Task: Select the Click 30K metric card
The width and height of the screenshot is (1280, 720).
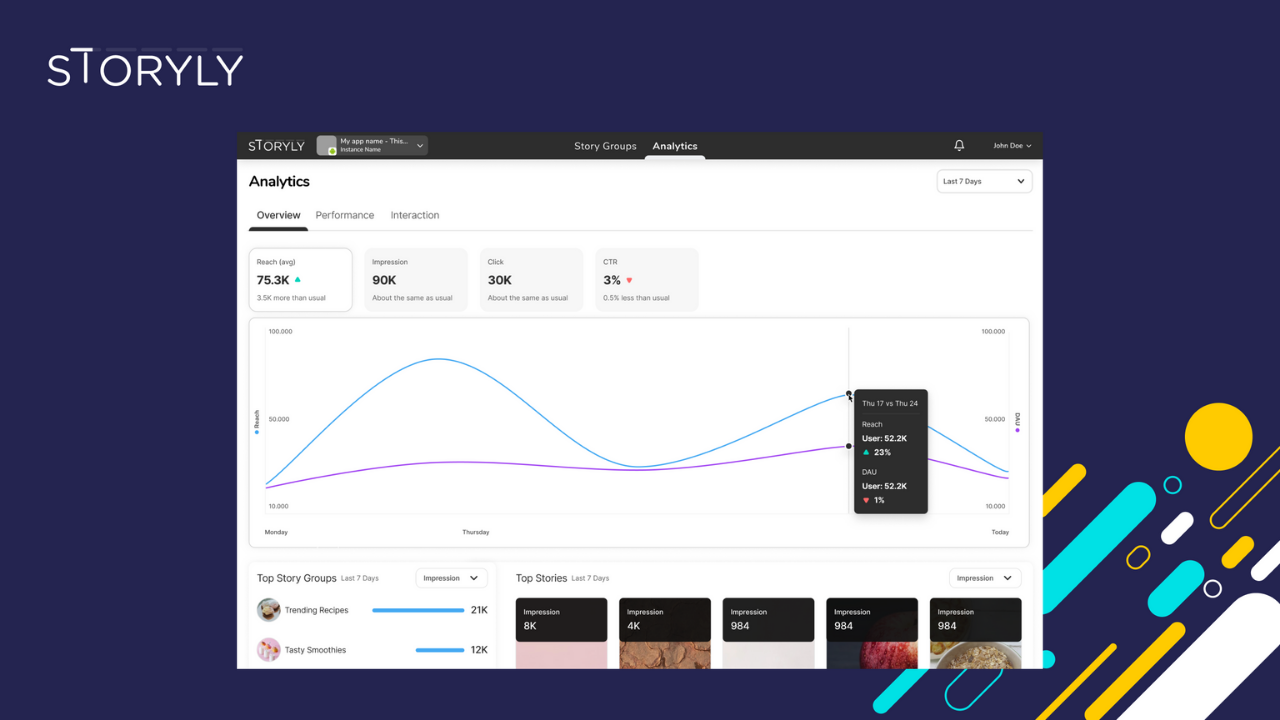Action: click(x=531, y=280)
